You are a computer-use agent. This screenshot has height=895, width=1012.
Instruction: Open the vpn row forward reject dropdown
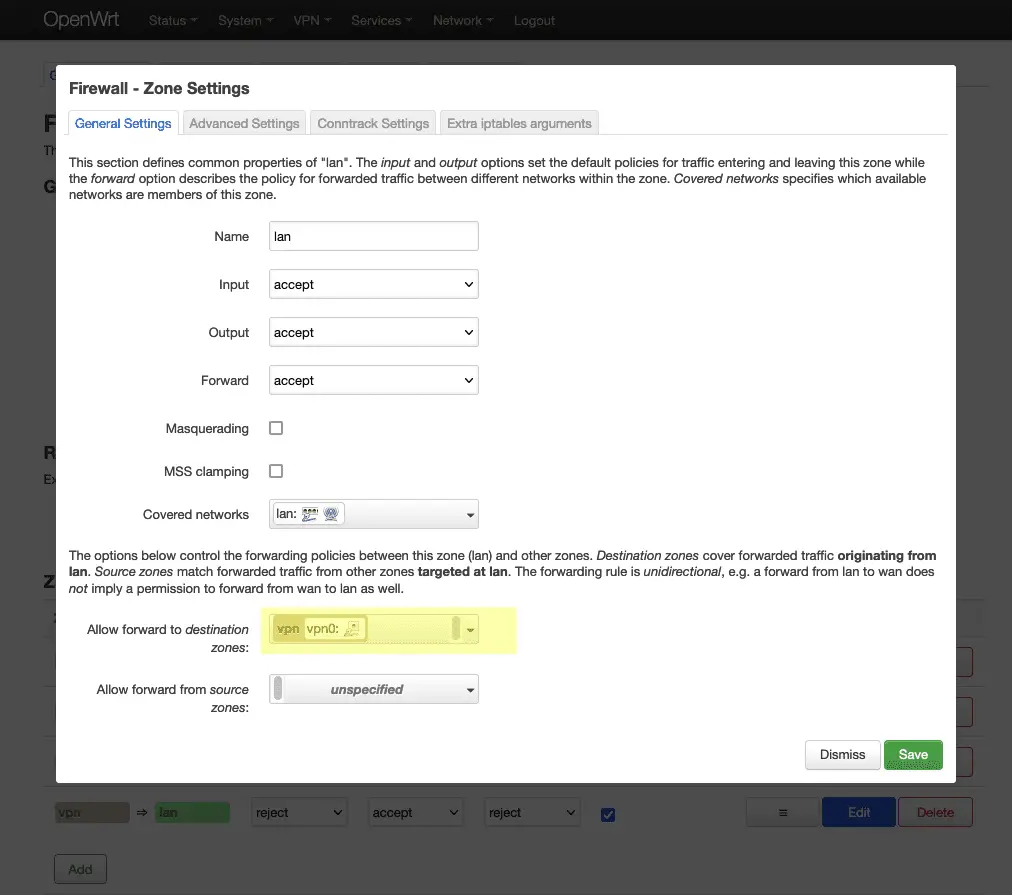(532, 812)
